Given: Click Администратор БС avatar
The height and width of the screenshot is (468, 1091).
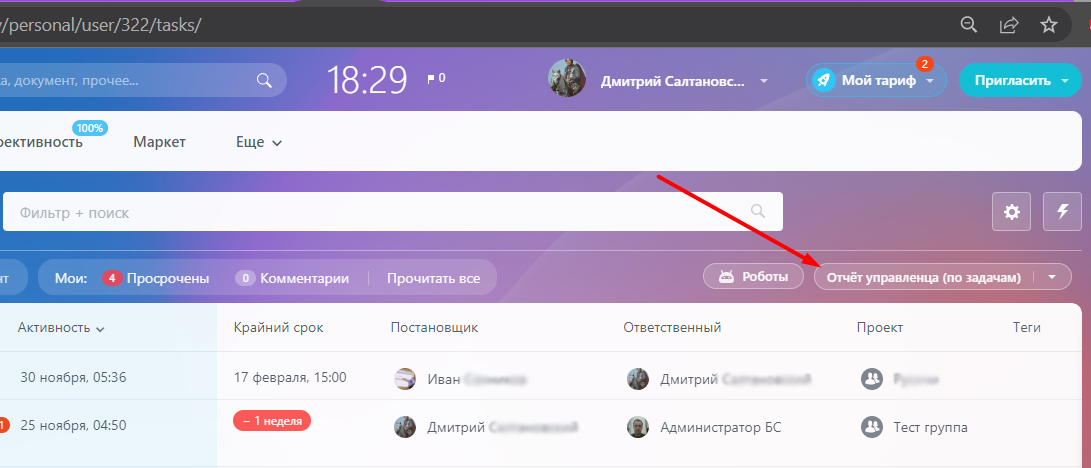Looking at the screenshot, I should coord(638,426).
